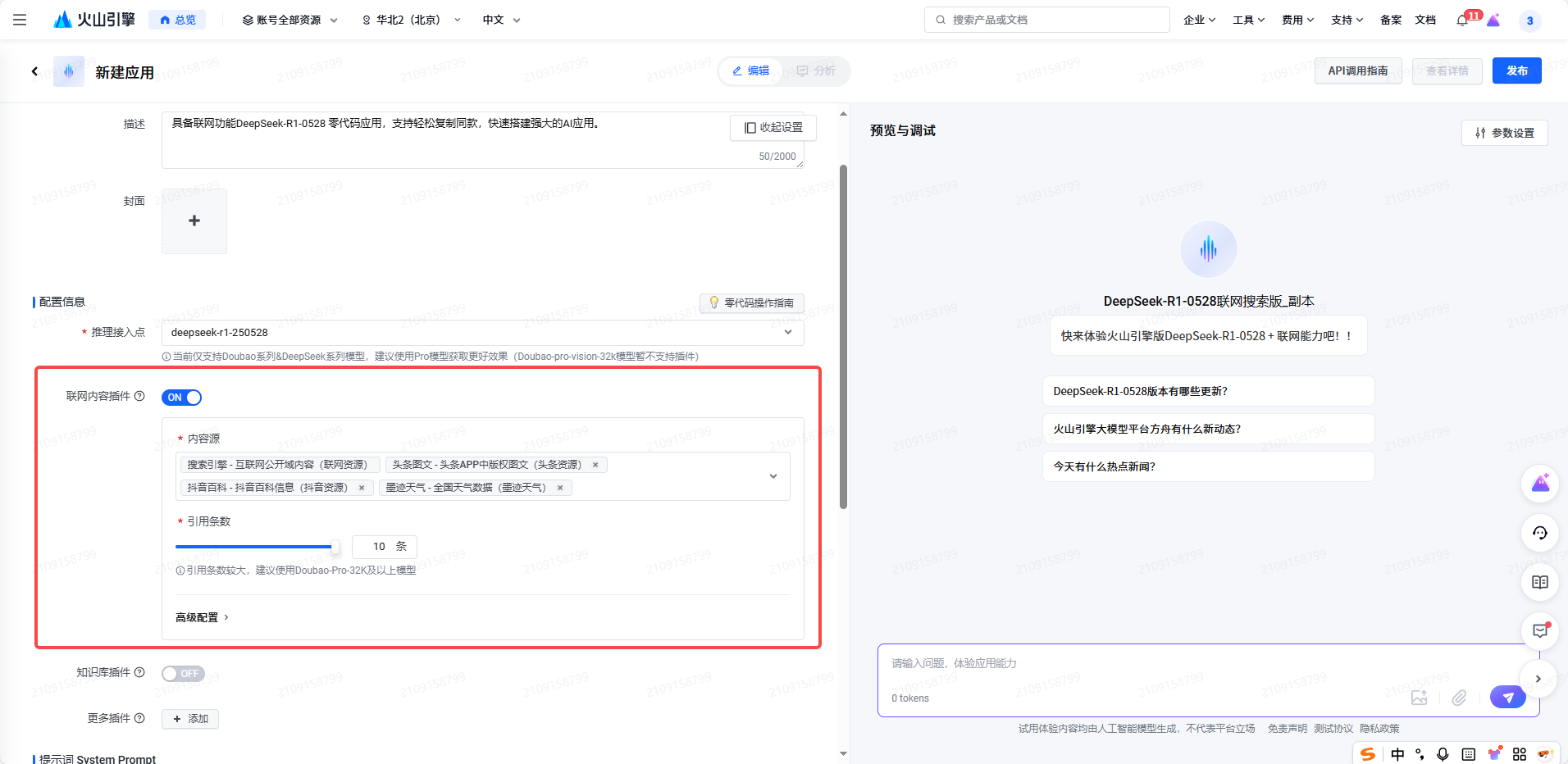This screenshot has width=1568, height=764.
Task: Remove the 墨迹天气 content source tag
Action: [560, 488]
